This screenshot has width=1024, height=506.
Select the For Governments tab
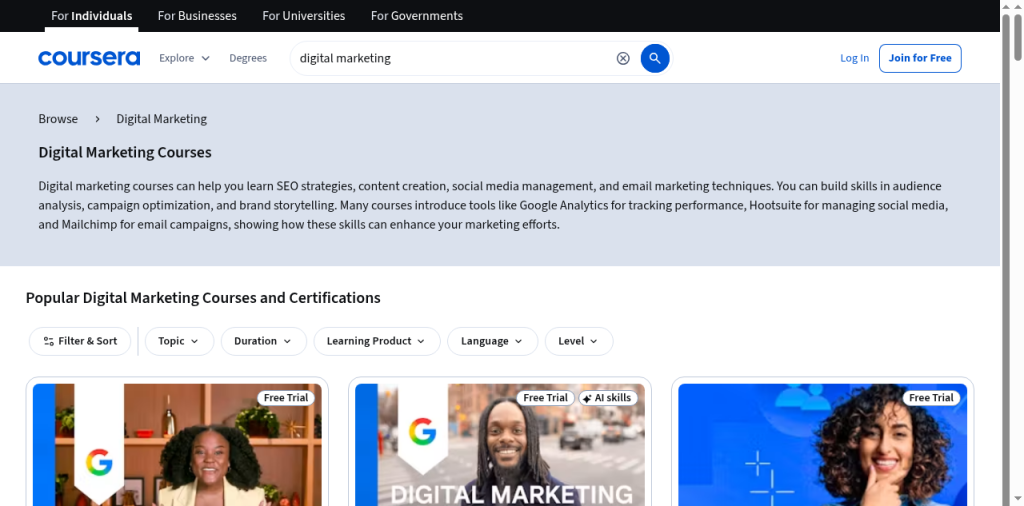point(417,16)
